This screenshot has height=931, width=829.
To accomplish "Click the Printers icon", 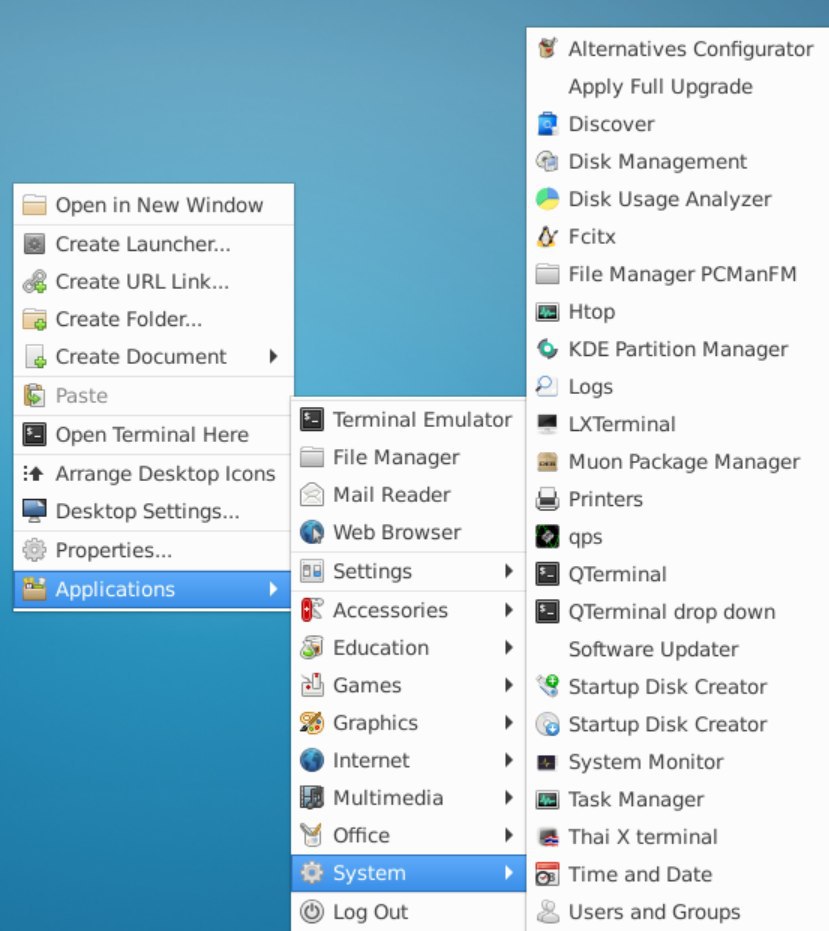I will [x=547, y=499].
